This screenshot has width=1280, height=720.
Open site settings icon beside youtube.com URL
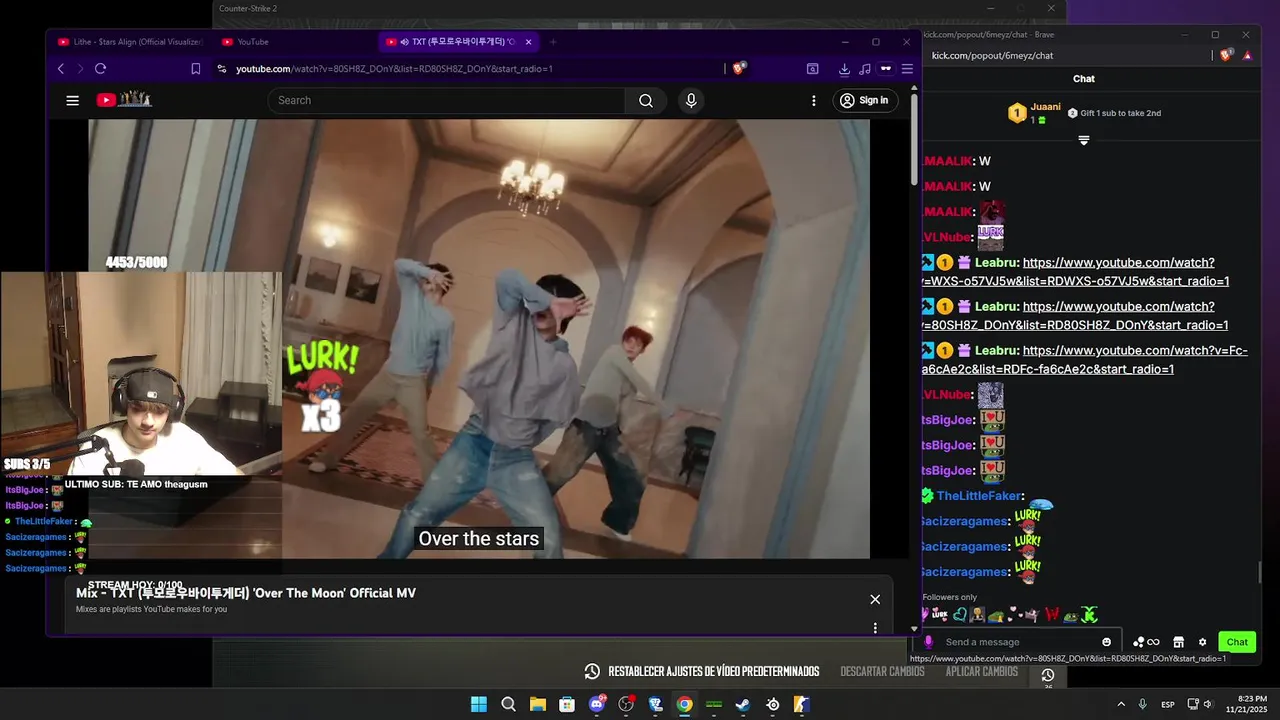coord(222,69)
